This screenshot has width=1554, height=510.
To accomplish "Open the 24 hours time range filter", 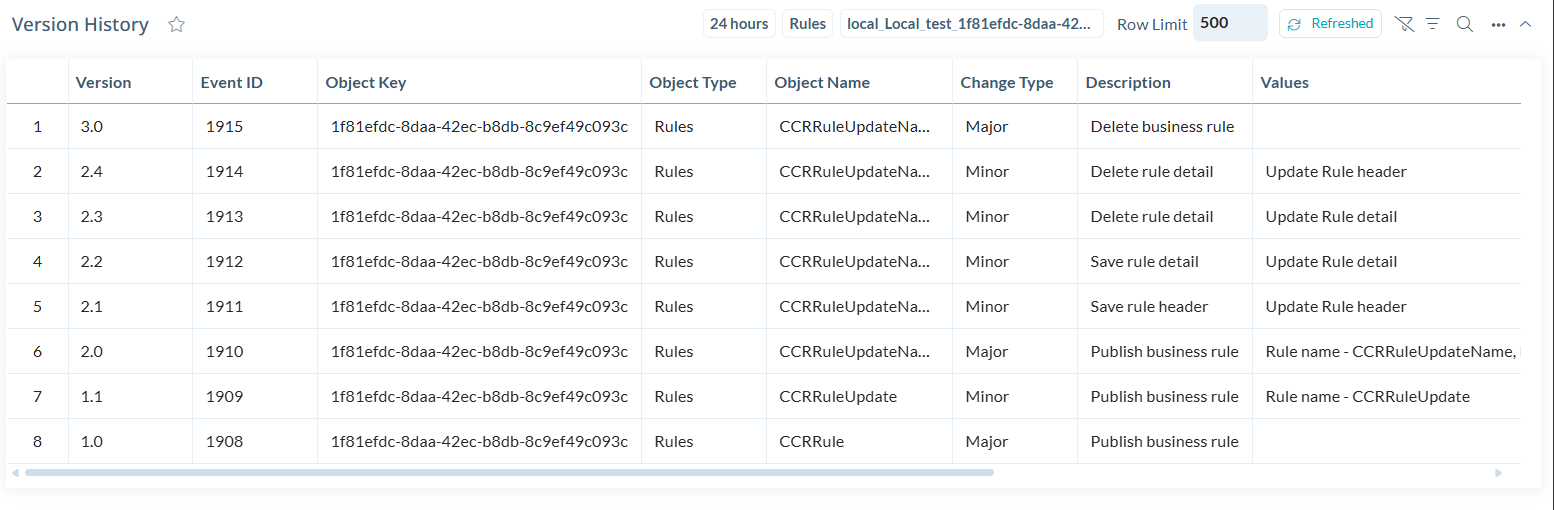I will [739, 24].
